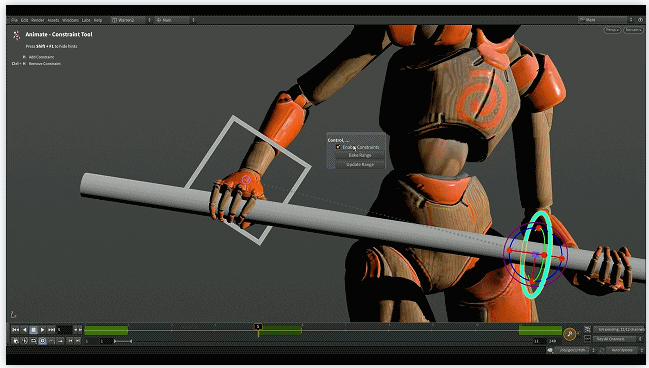Jump to previous keyframe
This screenshot has width=649, height=368.
70,341
